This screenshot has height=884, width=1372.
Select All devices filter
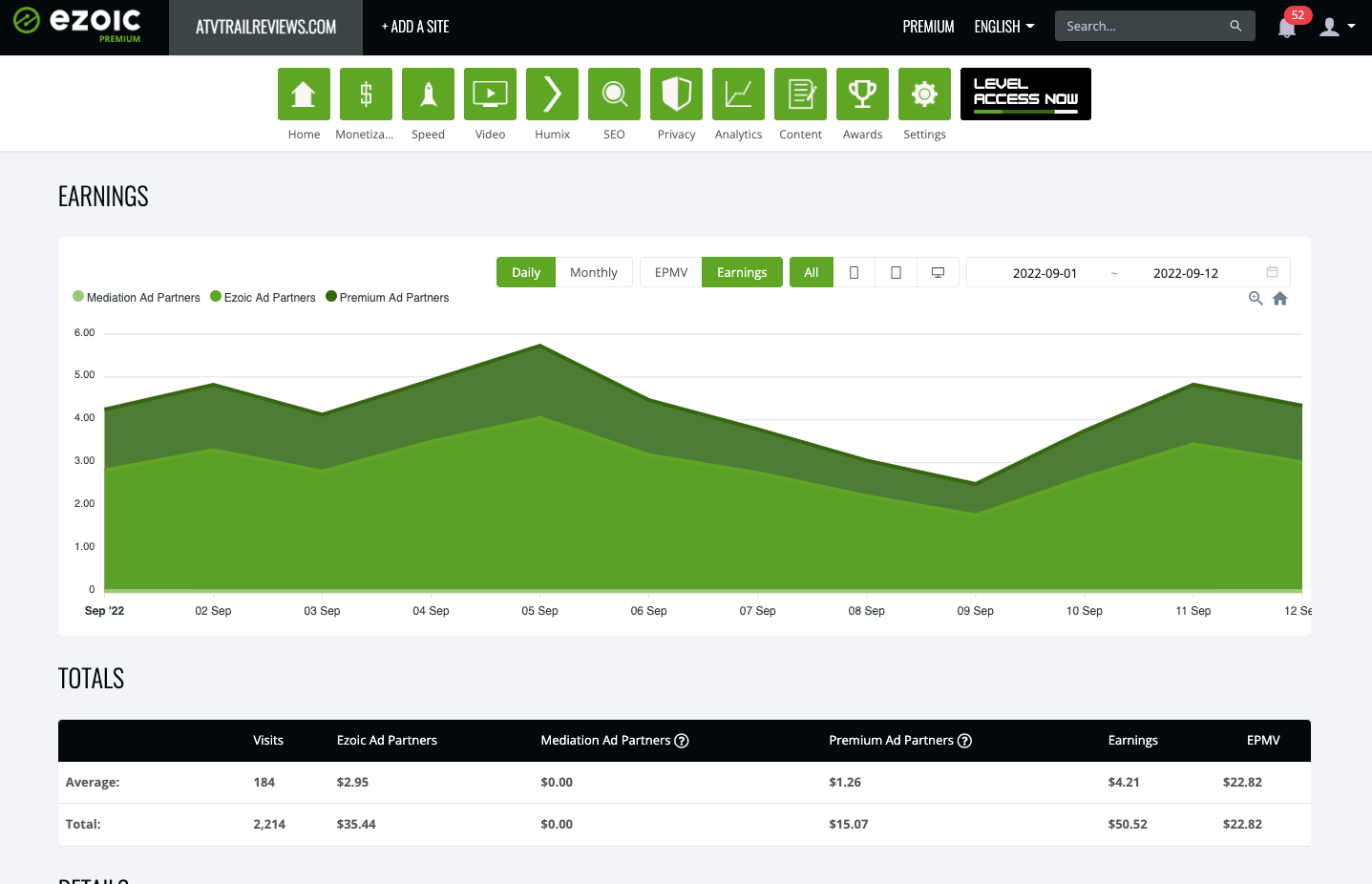pyautogui.click(x=811, y=272)
